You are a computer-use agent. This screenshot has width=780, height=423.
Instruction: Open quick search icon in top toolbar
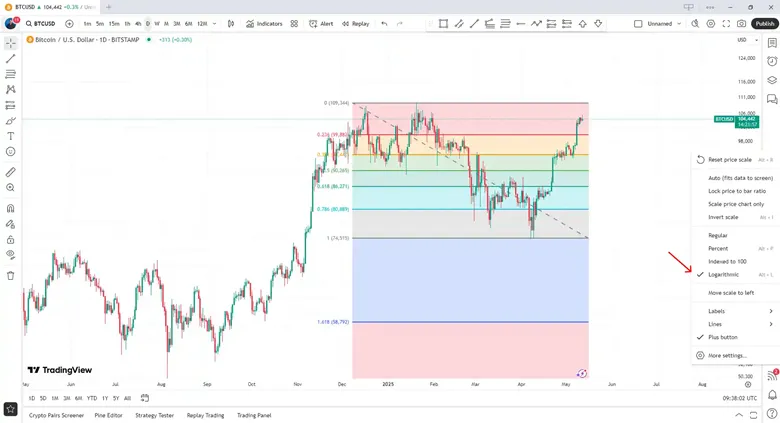[695, 23]
